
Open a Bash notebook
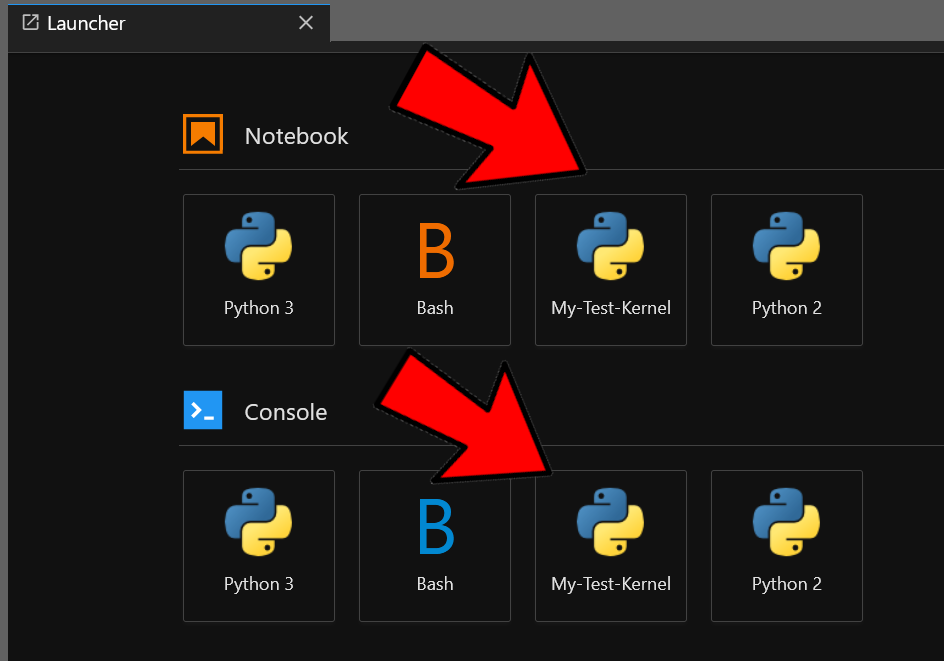pyautogui.click(x=434, y=270)
